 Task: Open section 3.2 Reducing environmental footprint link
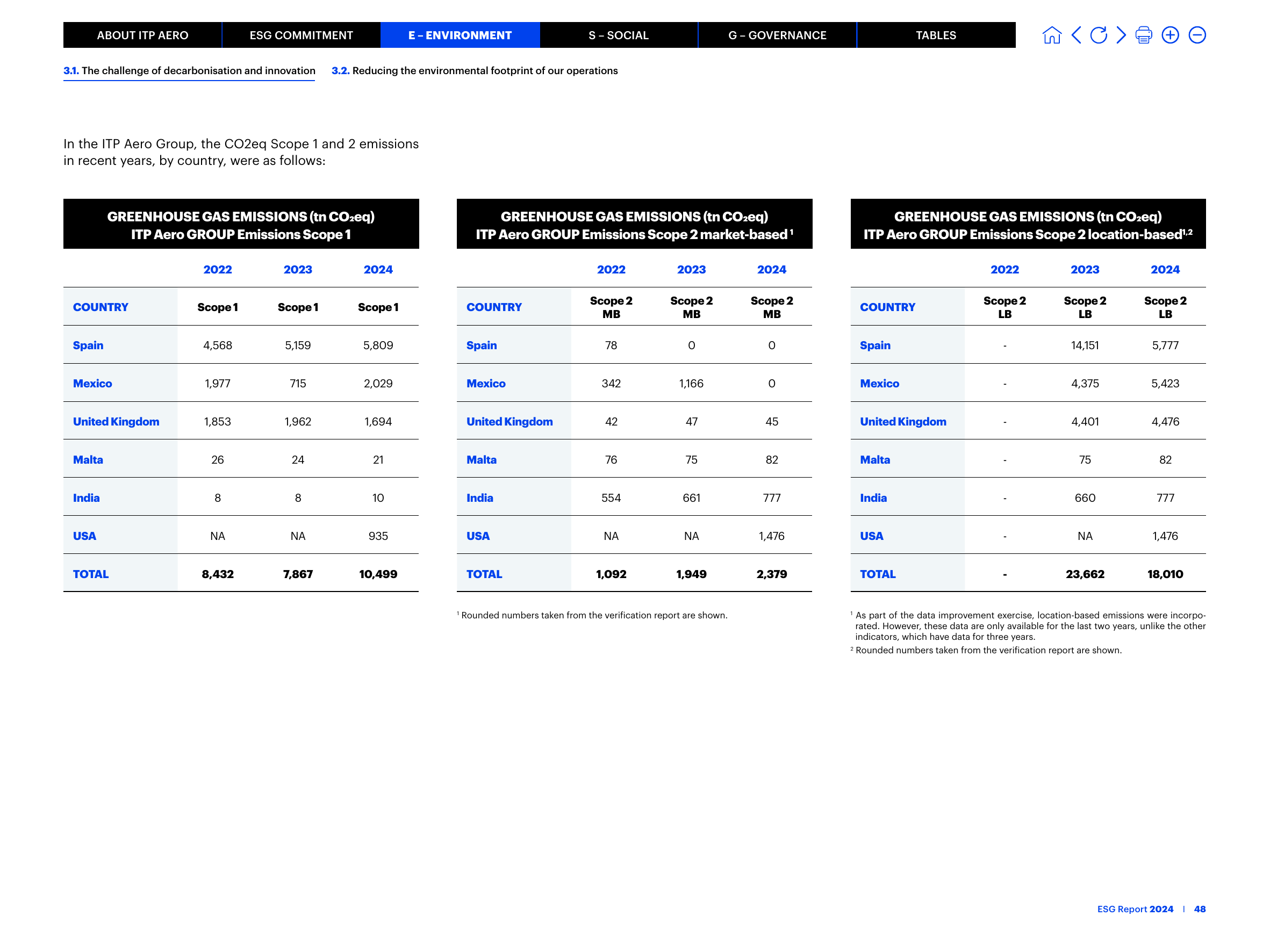[x=475, y=70]
